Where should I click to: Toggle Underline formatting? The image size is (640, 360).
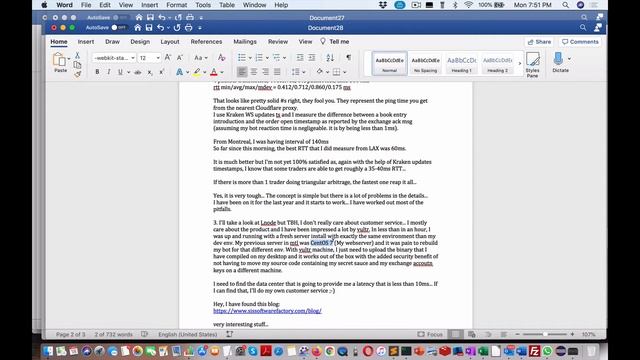120,72
